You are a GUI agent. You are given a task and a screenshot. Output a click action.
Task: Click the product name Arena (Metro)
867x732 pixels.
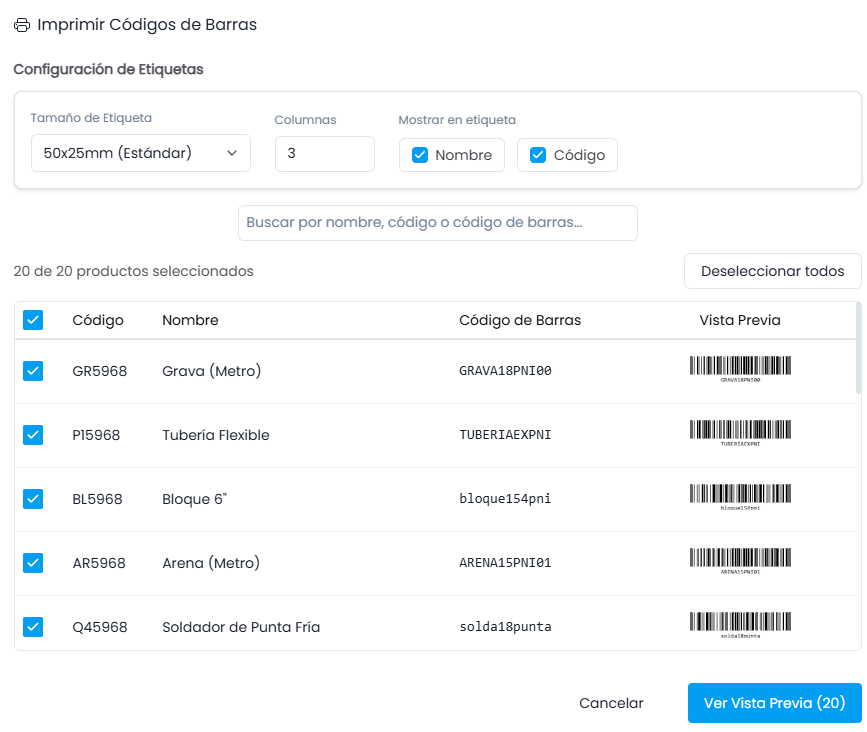(211, 563)
